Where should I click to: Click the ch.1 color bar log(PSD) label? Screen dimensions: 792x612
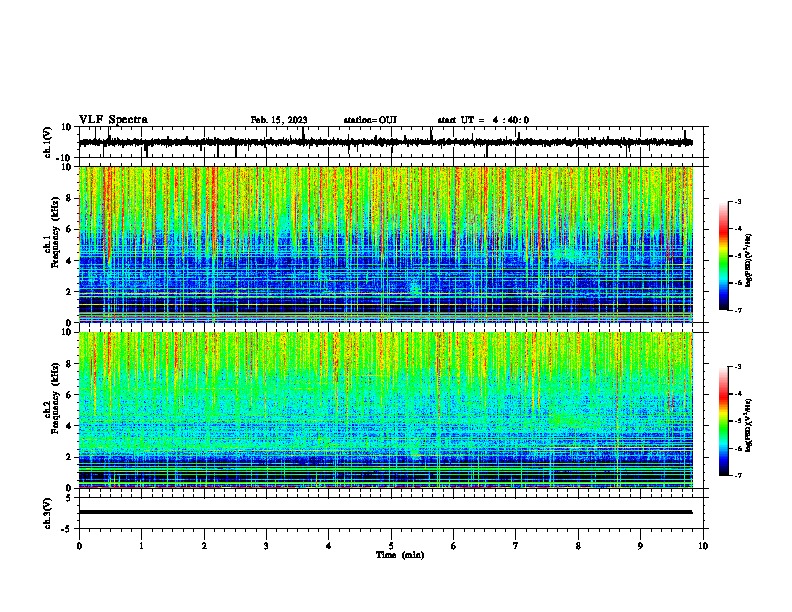tap(748, 260)
